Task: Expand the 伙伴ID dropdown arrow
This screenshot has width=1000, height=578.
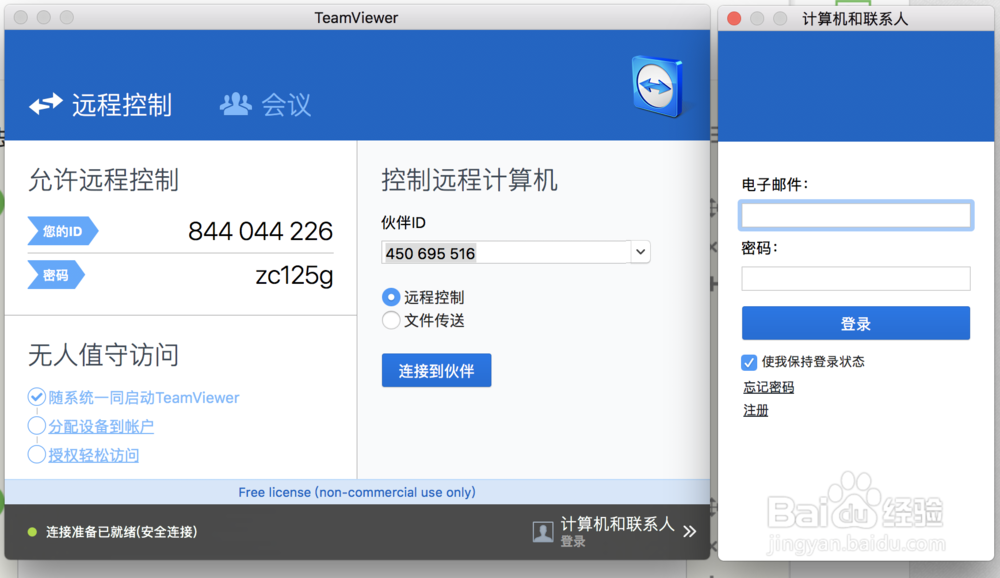Action: pyautogui.click(x=640, y=252)
